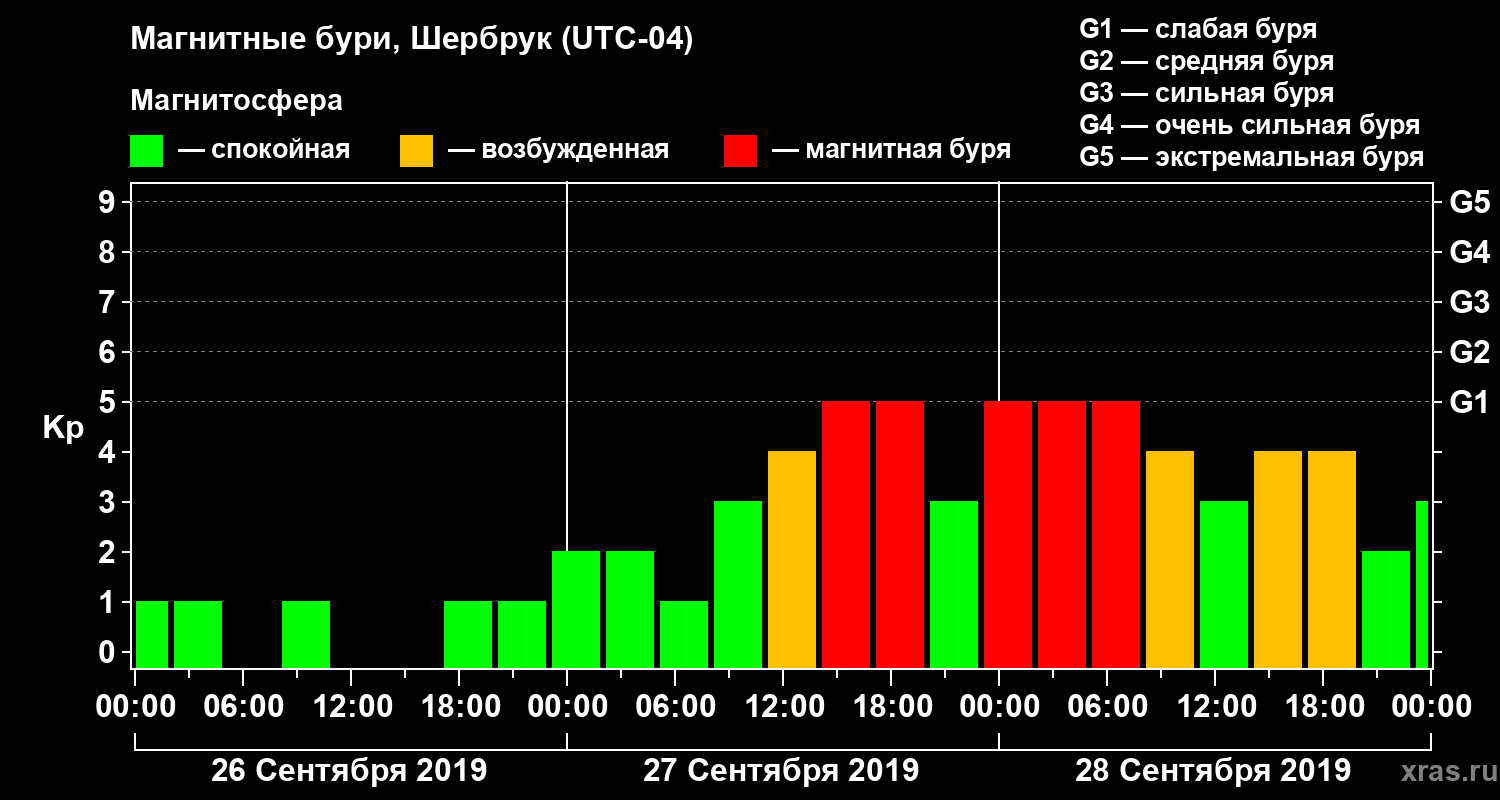
Task: Click the 'G4 — очень сильная буря' legend line
Action: [x=1249, y=125]
